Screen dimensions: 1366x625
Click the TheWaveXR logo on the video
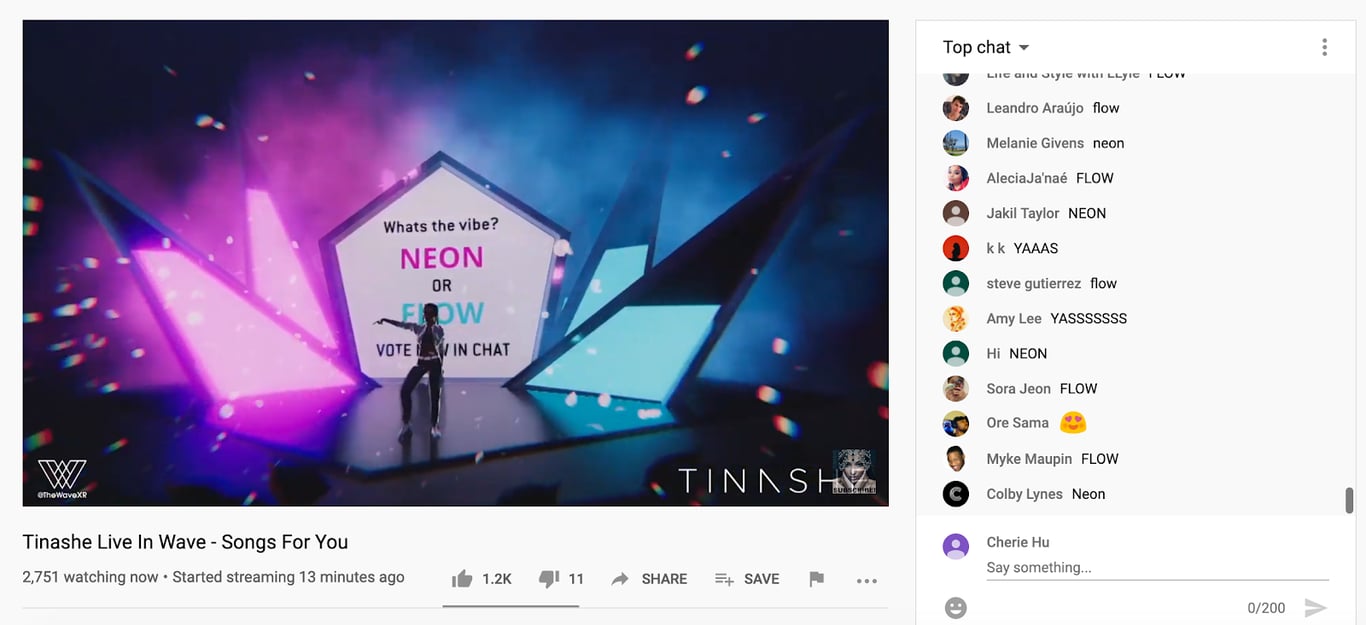[x=62, y=478]
